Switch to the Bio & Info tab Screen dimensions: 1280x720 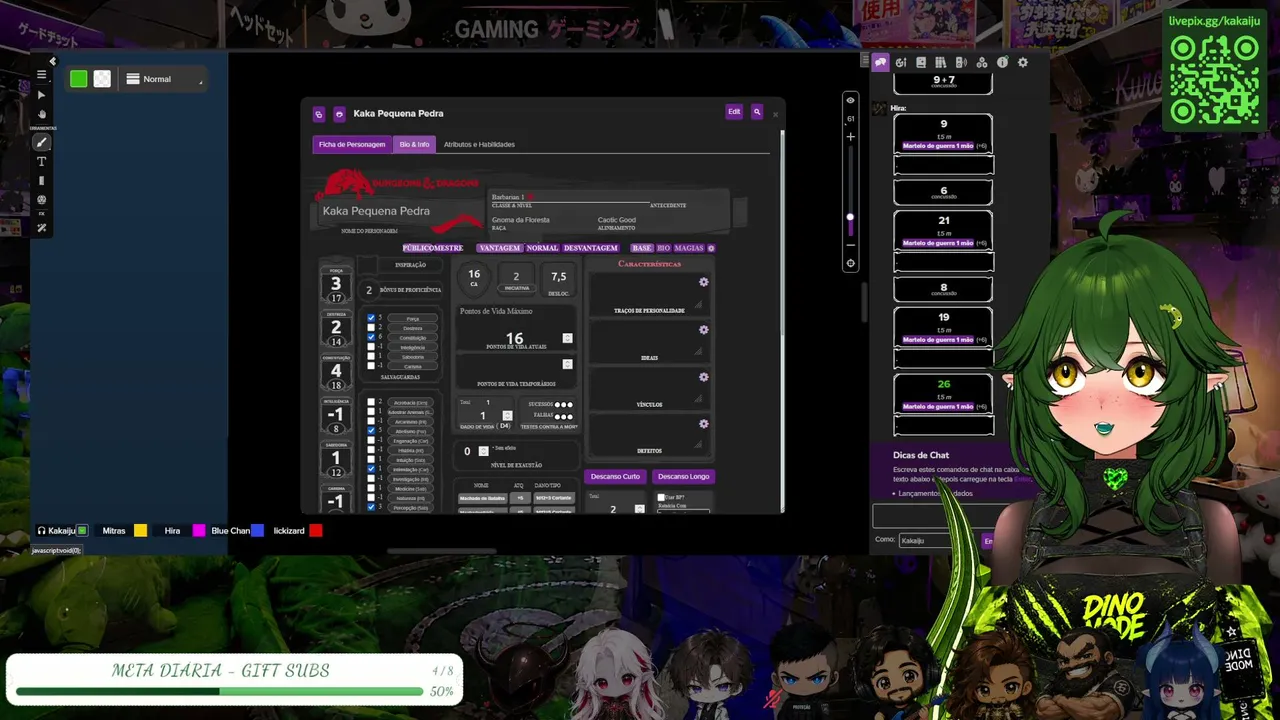click(x=414, y=145)
